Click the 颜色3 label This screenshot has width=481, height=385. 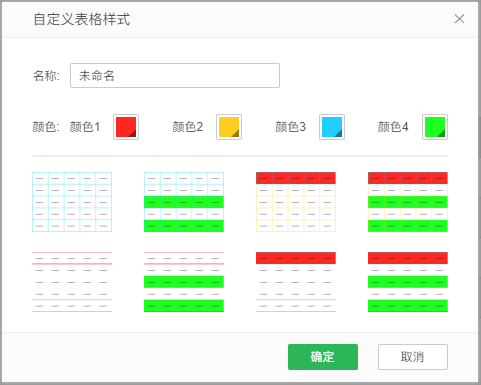pyautogui.click(x=291, y=127)
